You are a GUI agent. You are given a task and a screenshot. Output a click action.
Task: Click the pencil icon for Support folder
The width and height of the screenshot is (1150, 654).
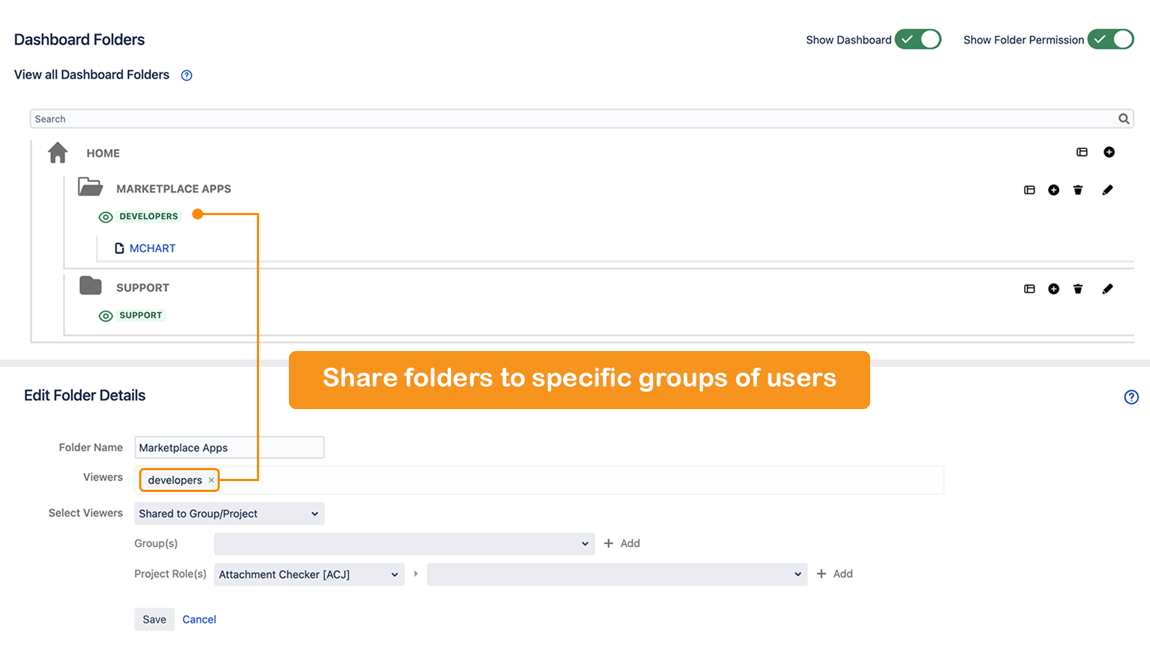click(1107, 289)
